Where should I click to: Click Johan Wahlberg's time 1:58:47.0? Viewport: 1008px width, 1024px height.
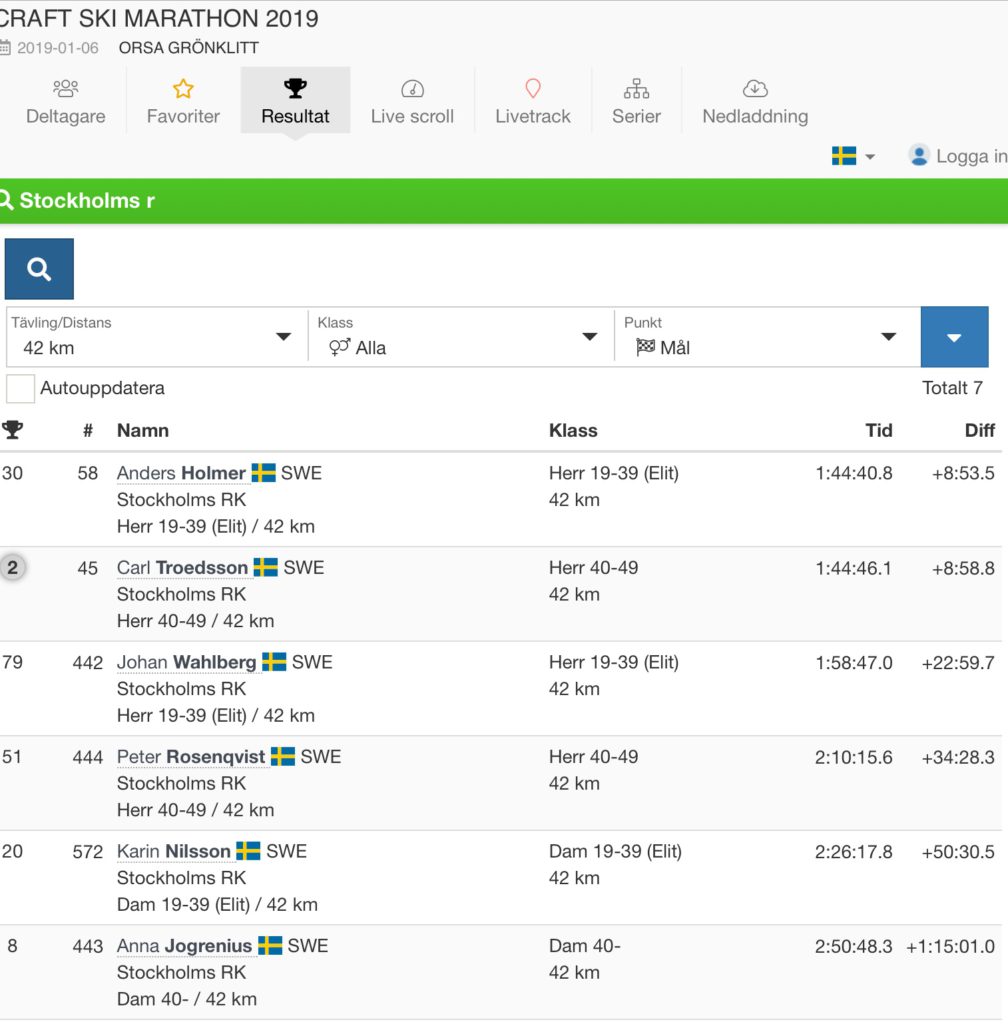coord(853,663)
